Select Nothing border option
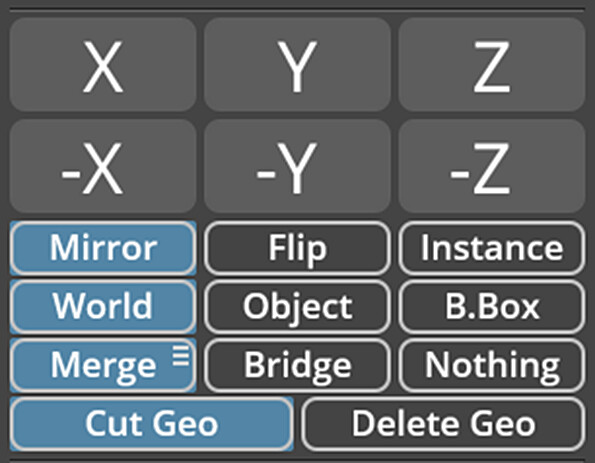Viewport: 595px width, 463px height. (x=491, y=365)
